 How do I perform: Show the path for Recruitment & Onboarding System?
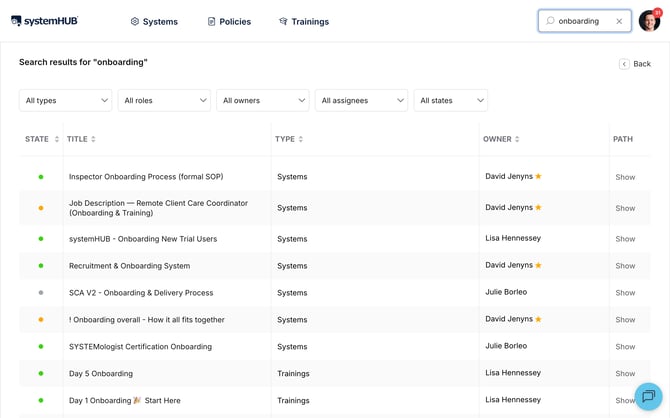click(625, 266)
